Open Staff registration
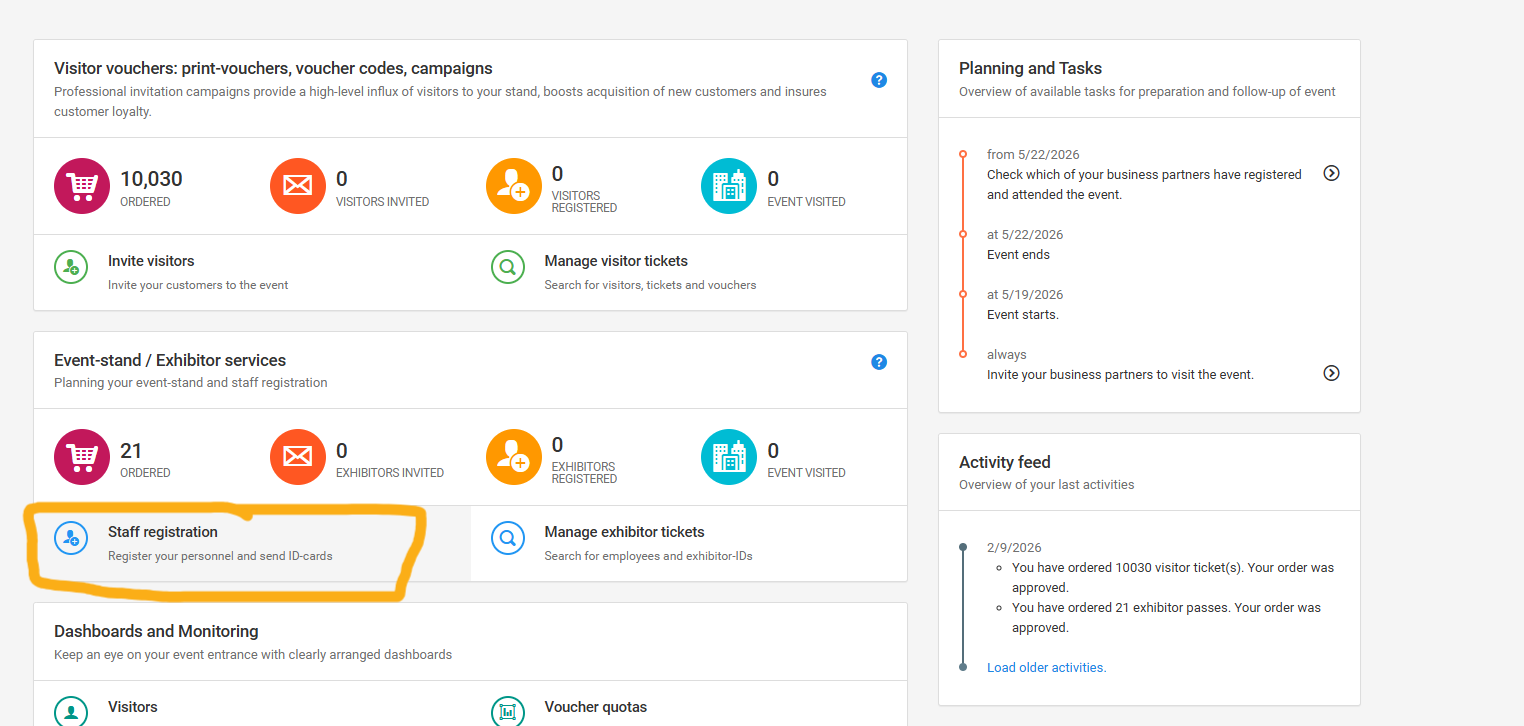The height and width of the screenshot is (726, 1524). [163, 532]
